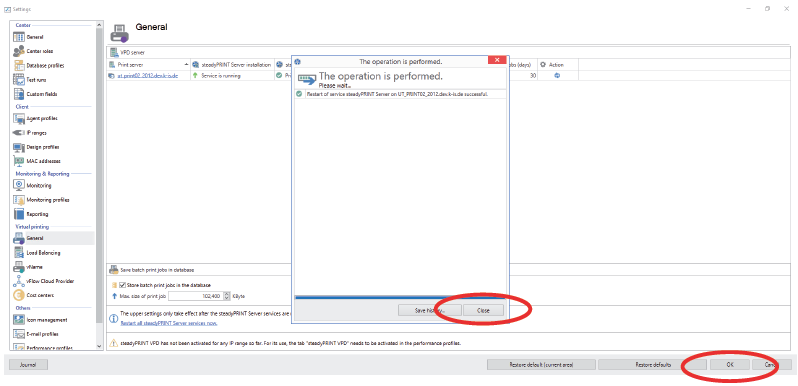The height and width of the screenshot is (386, 798).
Task: Click the Print server column sort arrow
Action: [x=186, y=65]
